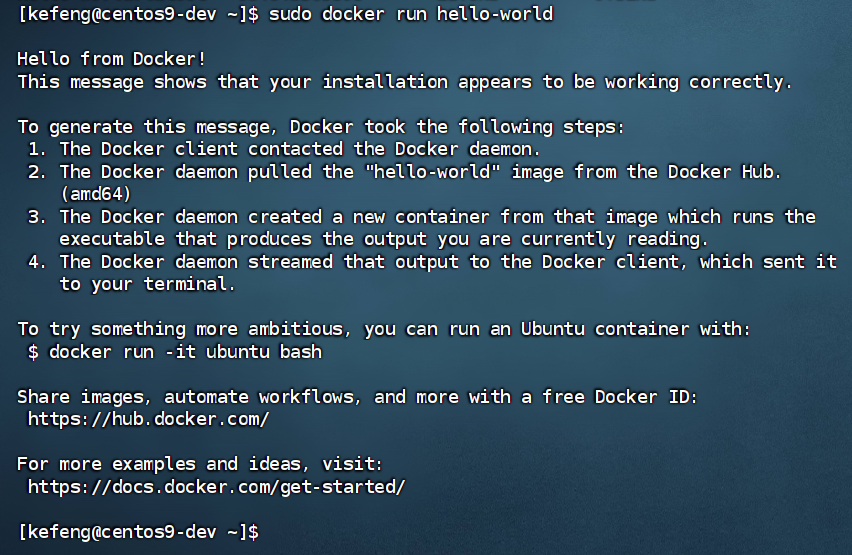
Task: Click the "(amd64)" architecture text
Action: click(96, 194)
